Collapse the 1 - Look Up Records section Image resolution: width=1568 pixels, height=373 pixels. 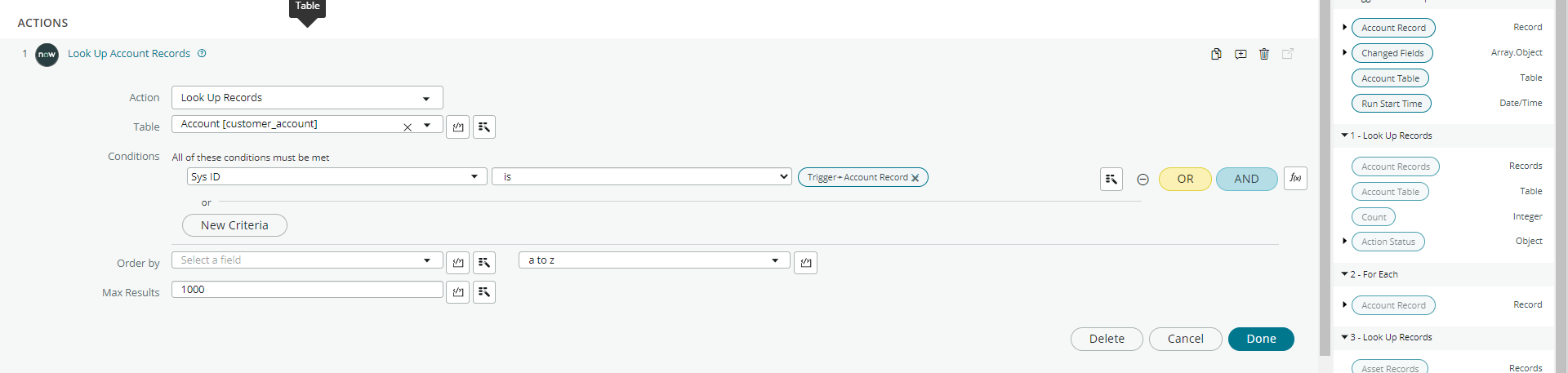pos(1344,135)
